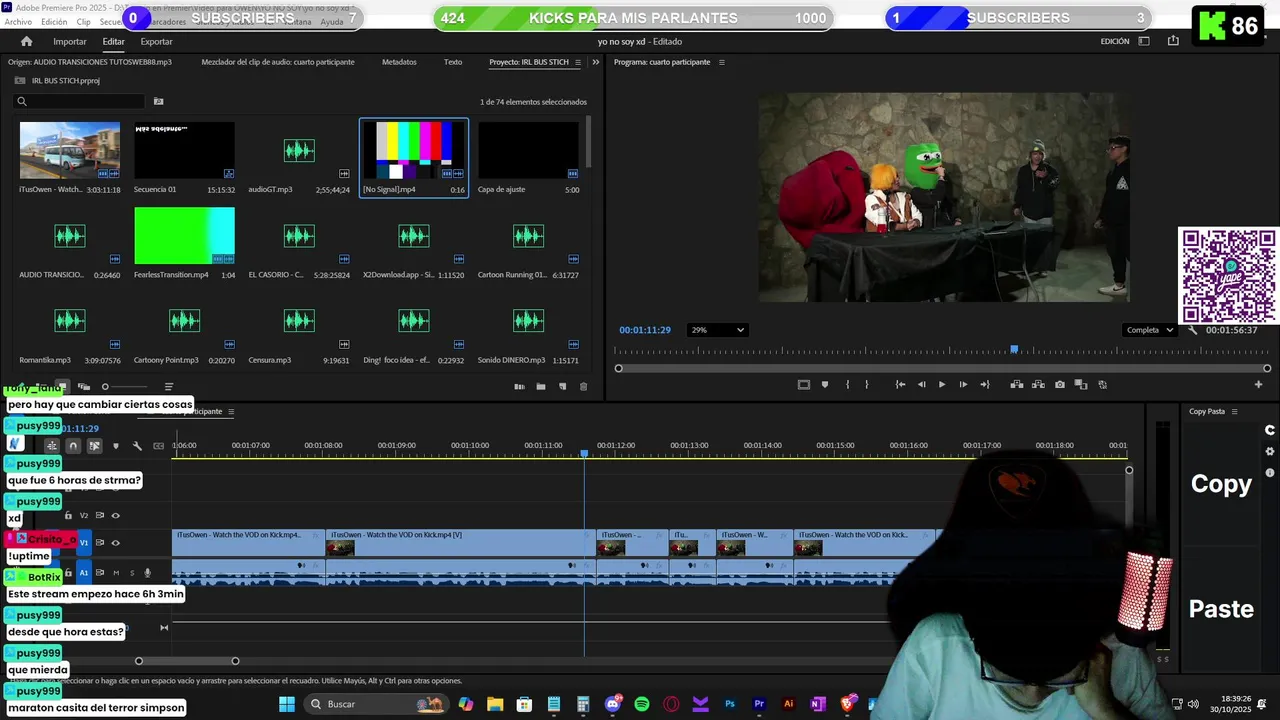
Task: Toggle the captions CC track button
Action: 158,446
